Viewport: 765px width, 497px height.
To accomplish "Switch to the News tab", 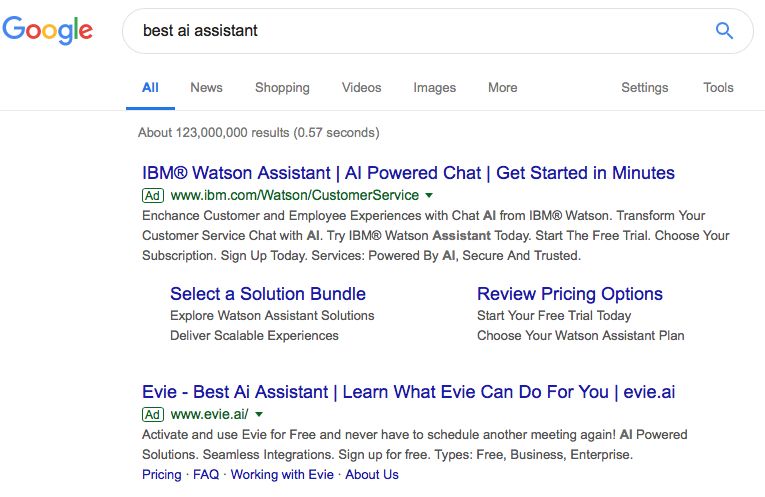I will pos(206,88).
